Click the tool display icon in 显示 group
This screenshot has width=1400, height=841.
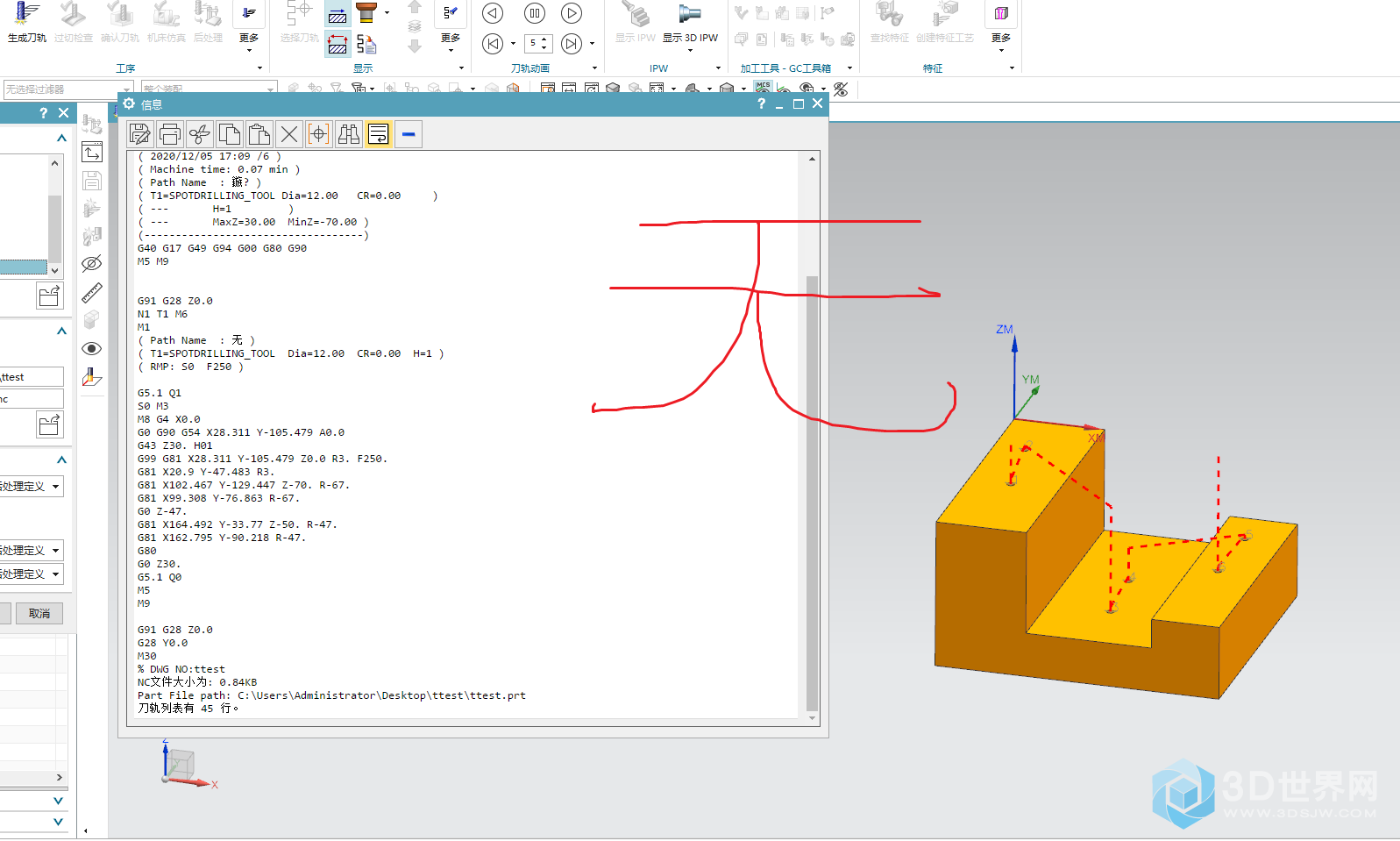(366, 13)
